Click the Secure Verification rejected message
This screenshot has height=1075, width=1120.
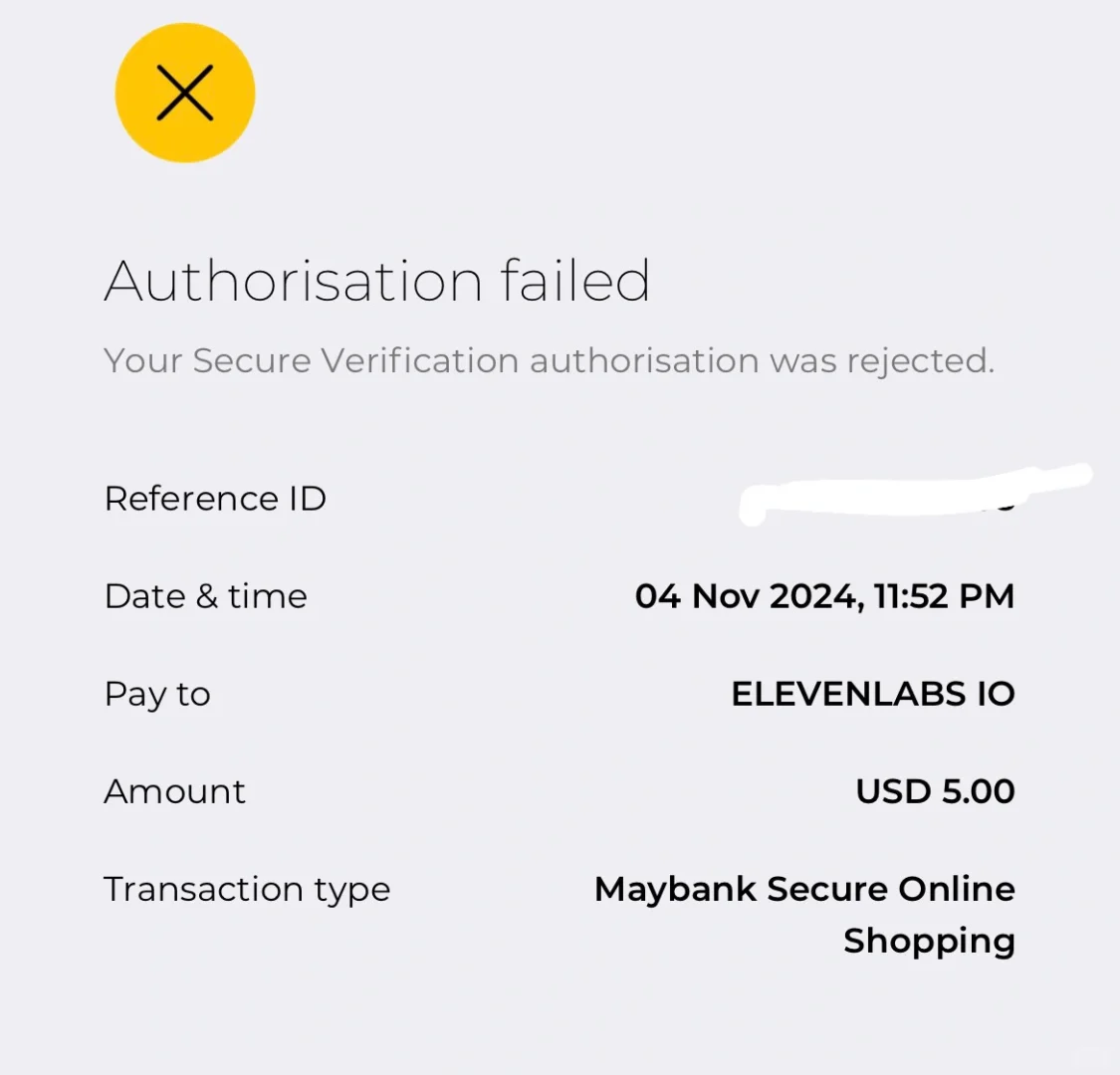click(x=549, y=360)
